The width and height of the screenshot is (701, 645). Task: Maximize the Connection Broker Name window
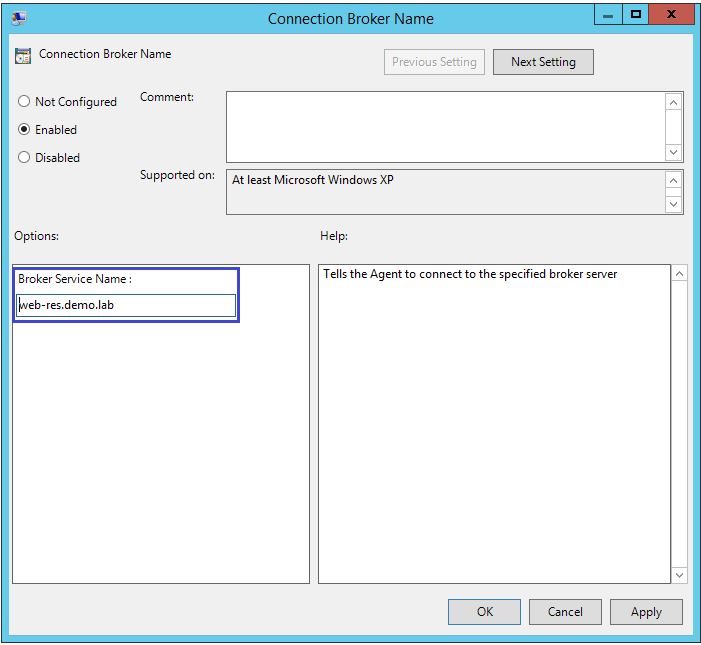635,15
